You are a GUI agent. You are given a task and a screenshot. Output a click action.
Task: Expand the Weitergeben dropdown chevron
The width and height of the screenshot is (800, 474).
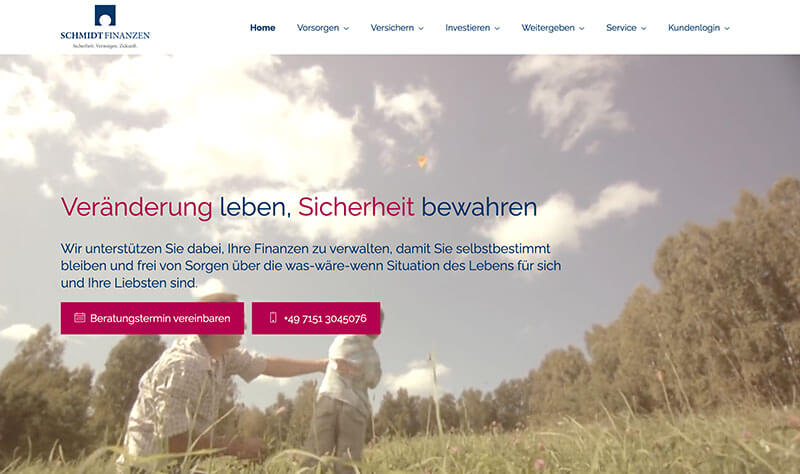582,29
